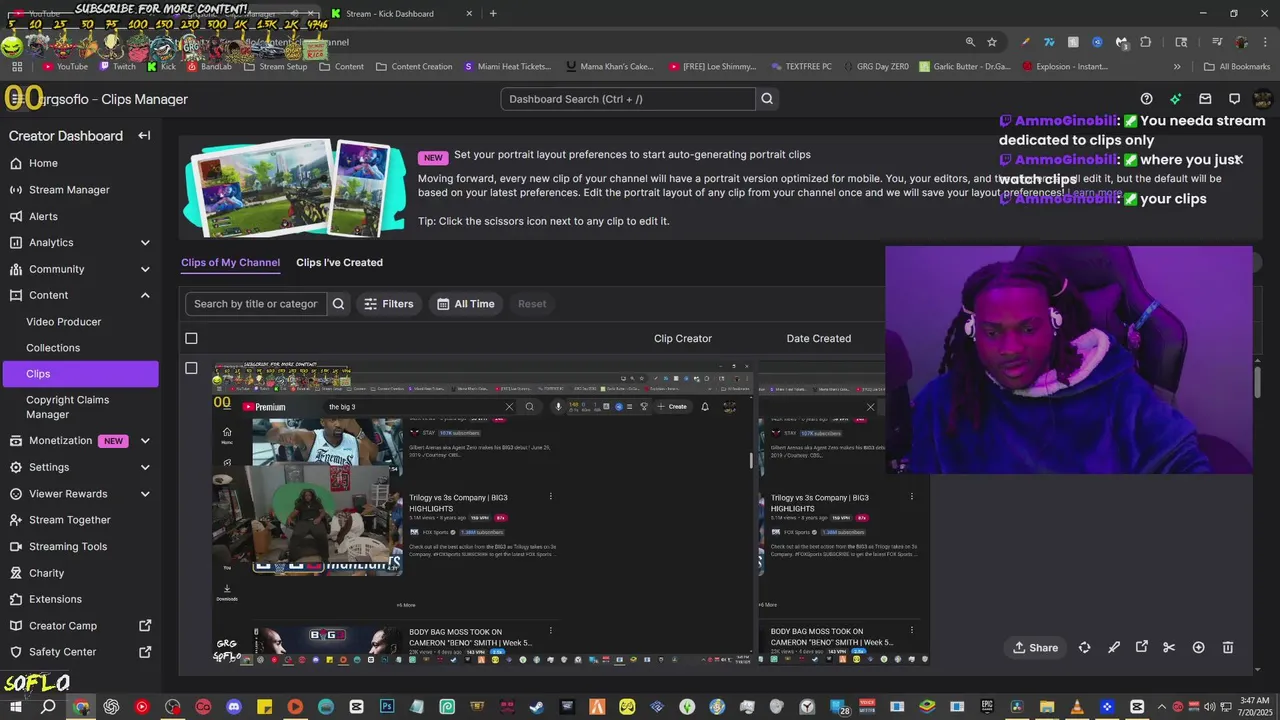Open the Help question mark icon
This screenshot has height=720, width=1280.
pyautogui.click(x=1147, y=99)
